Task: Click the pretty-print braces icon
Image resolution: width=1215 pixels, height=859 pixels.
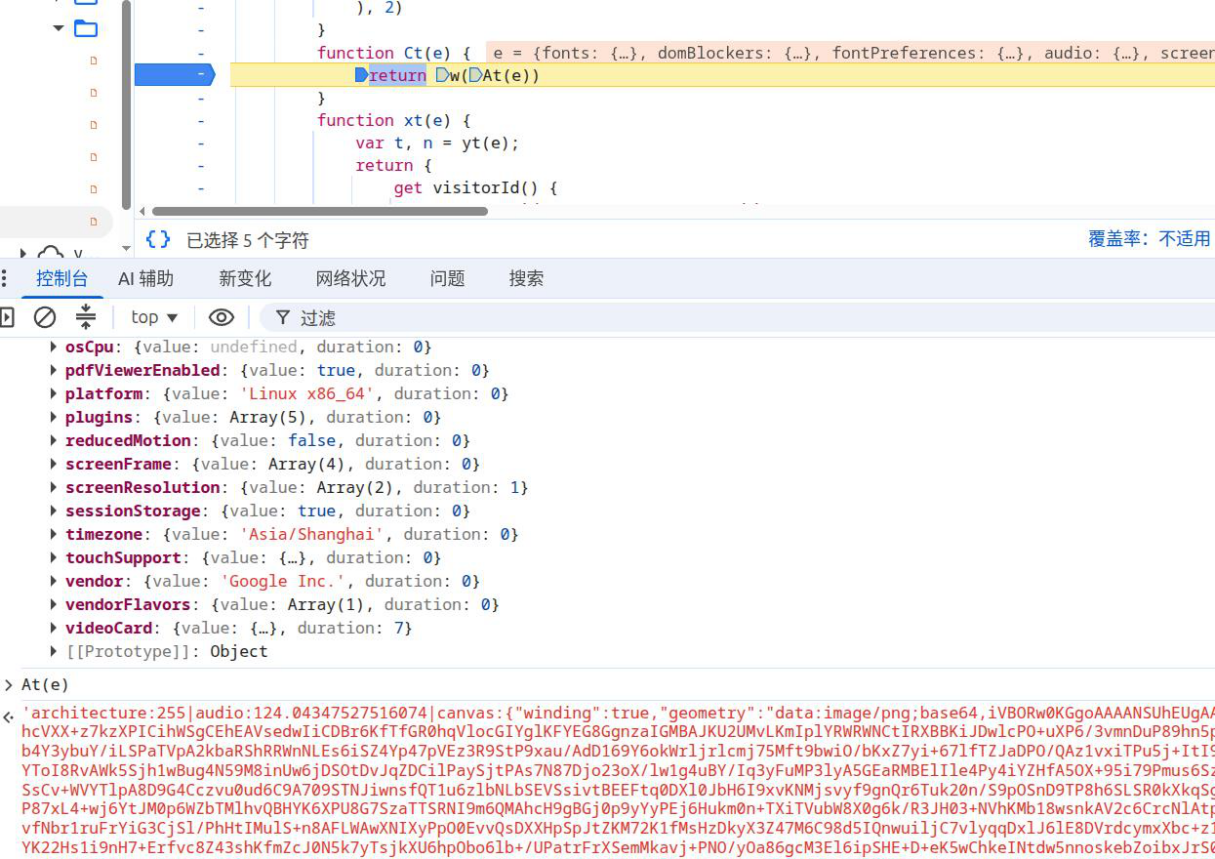Action: 158,239
